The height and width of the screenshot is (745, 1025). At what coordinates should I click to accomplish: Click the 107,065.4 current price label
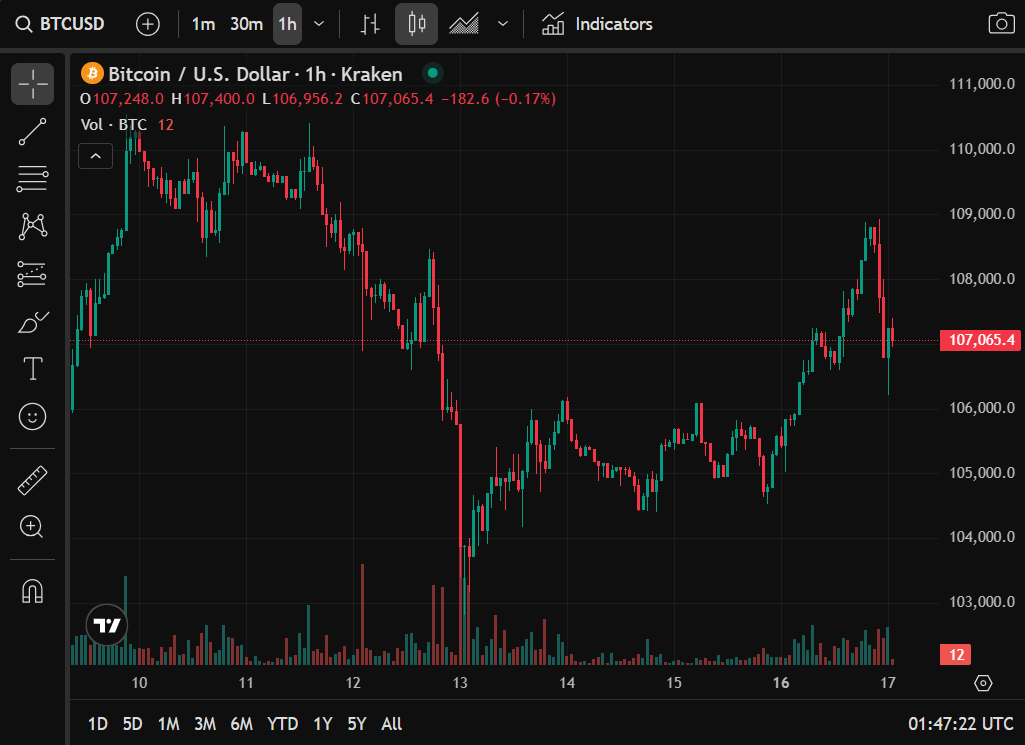pyautogui.click(x=980, y=340)
